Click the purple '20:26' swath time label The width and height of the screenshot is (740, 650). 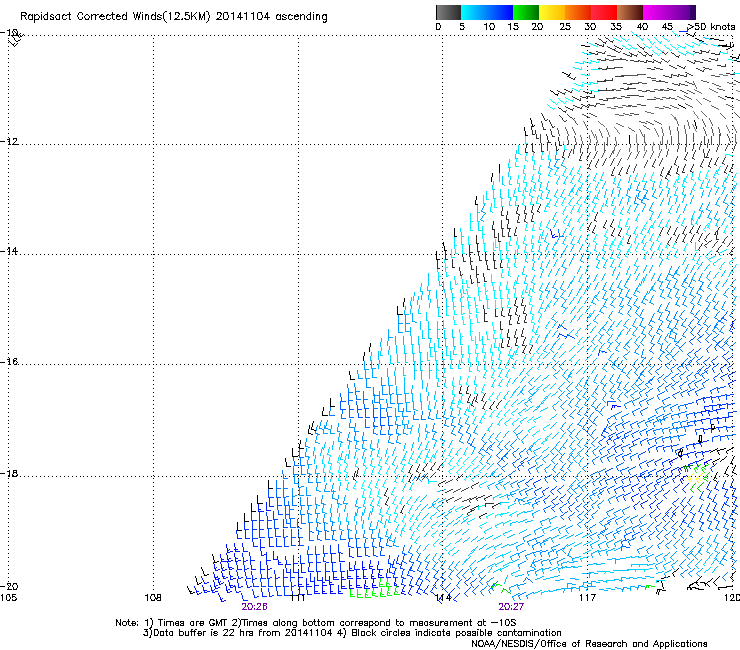[x=254, y=607]
